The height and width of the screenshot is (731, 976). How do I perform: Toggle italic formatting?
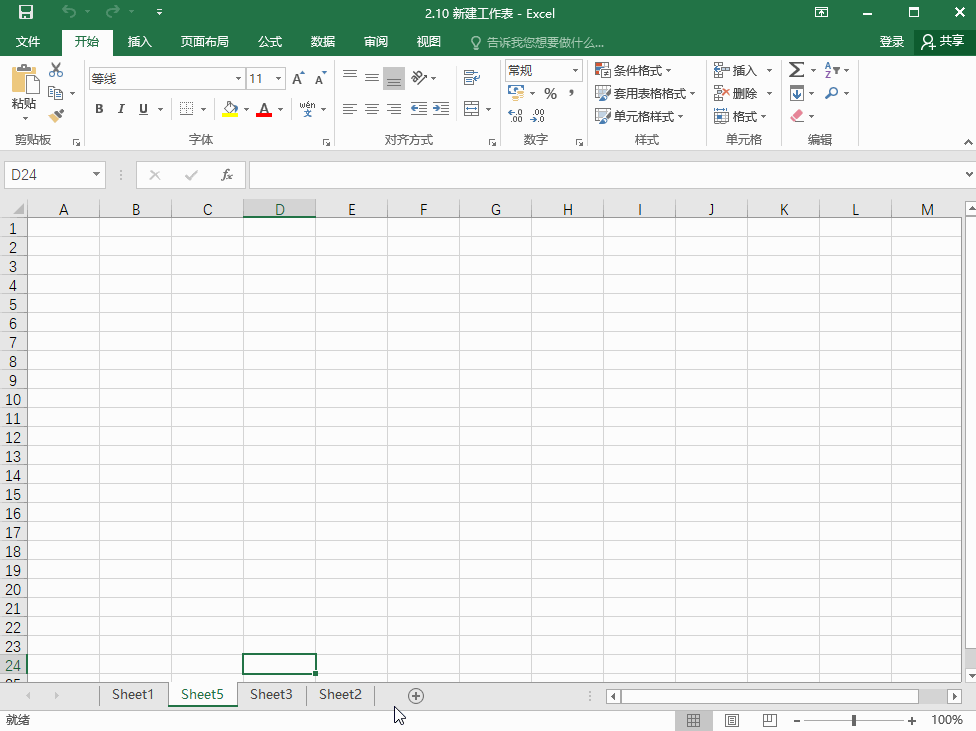click(120, 108)
